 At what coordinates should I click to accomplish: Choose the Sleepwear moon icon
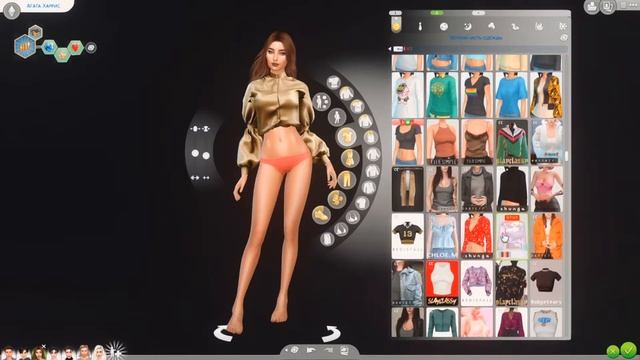coord(468,27)
